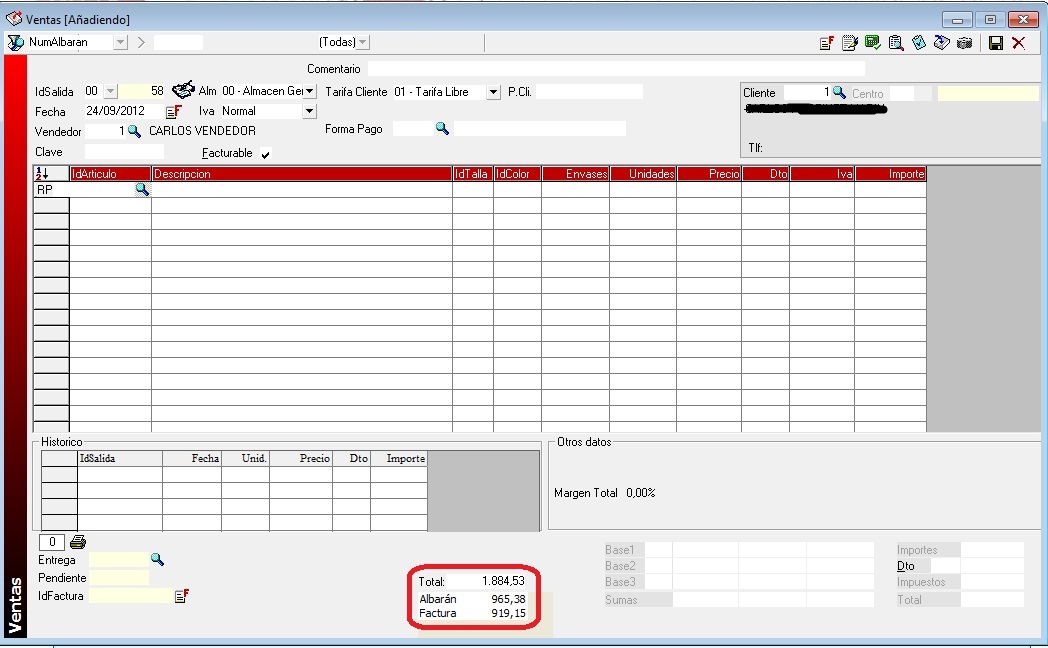Click the IdFactura input field

coord(131,595)
